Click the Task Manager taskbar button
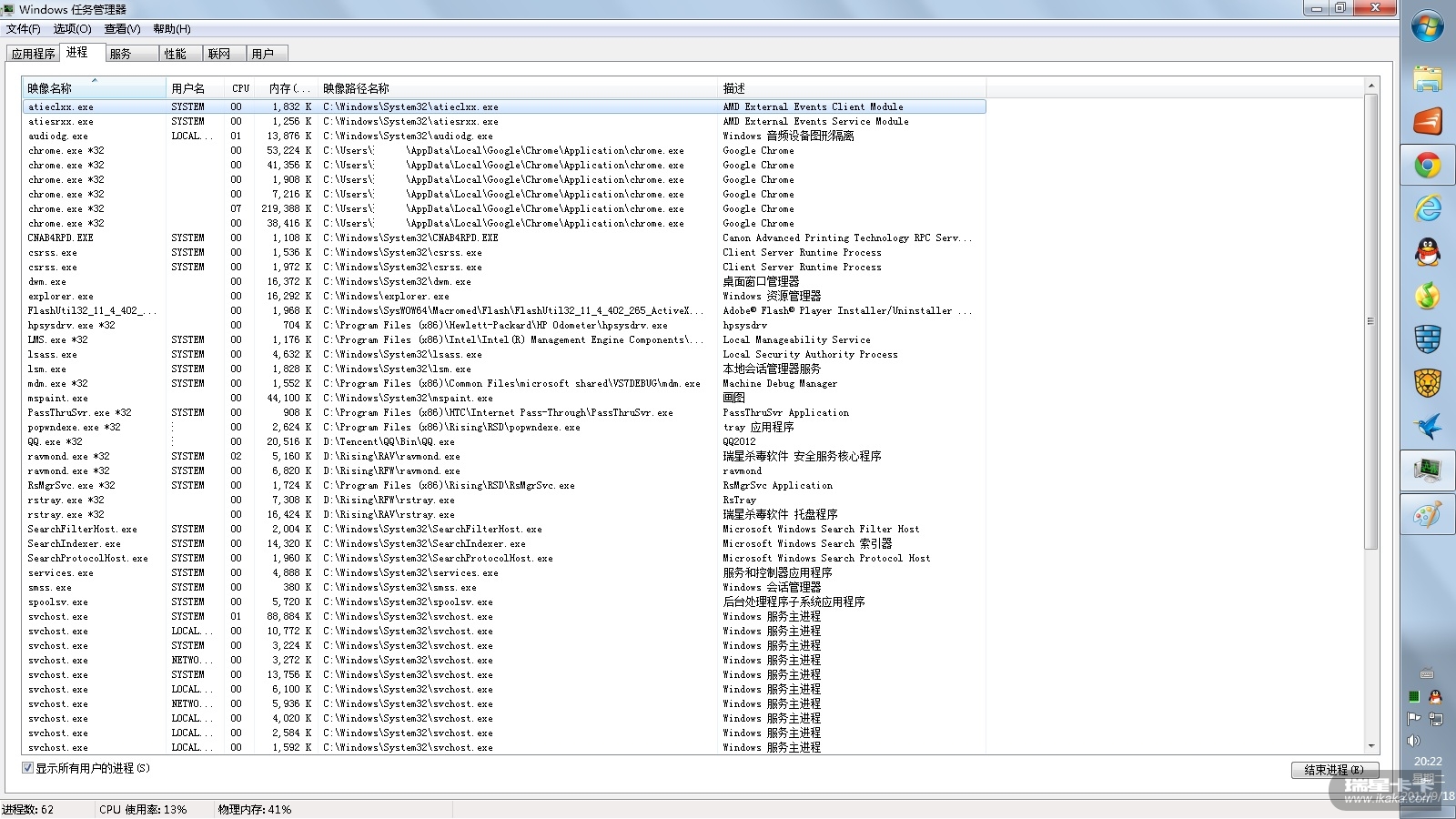 coord(1427,470)
